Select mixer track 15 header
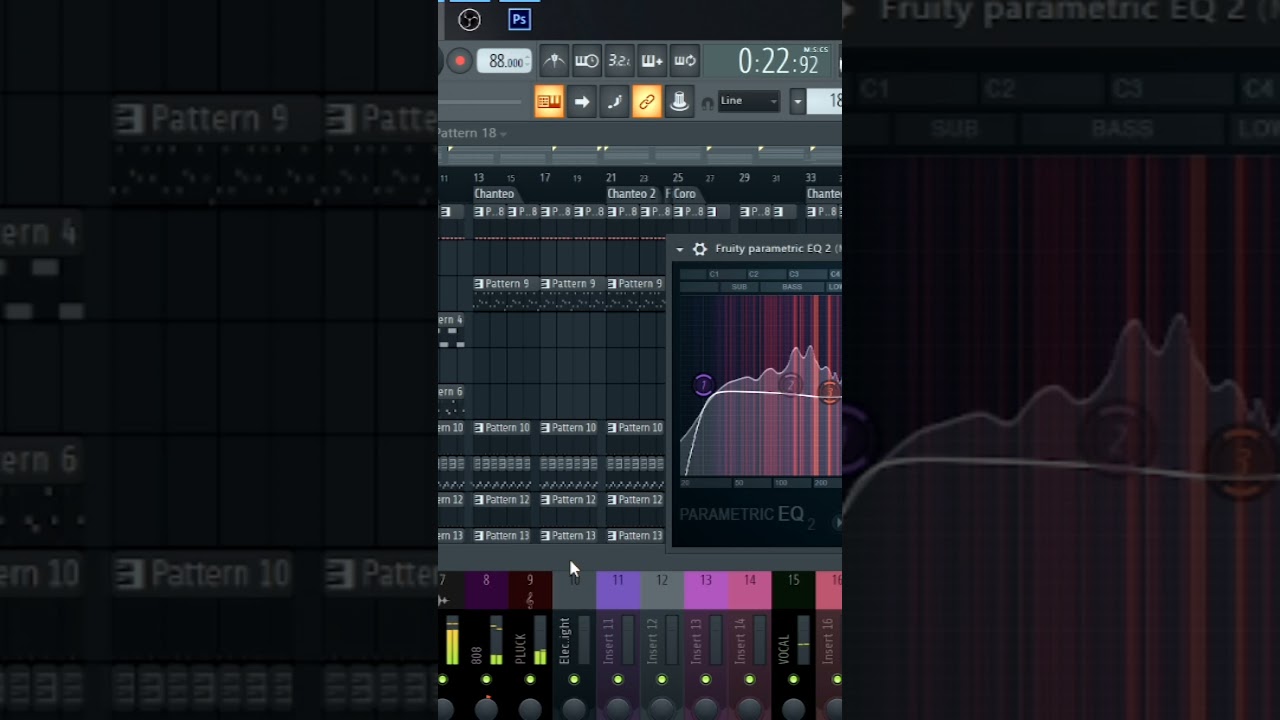1280x720 pixels. (x=793, y=590)
